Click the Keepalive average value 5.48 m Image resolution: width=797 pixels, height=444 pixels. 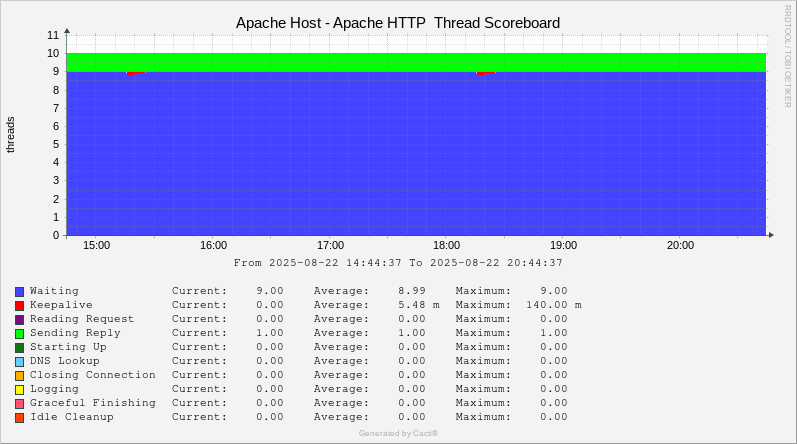click(419, 305)
